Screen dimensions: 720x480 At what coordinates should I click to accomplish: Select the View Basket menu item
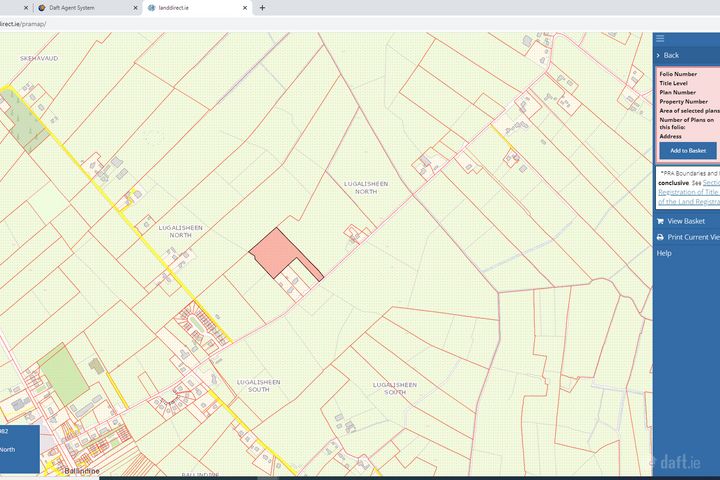(x=686, y=221)
